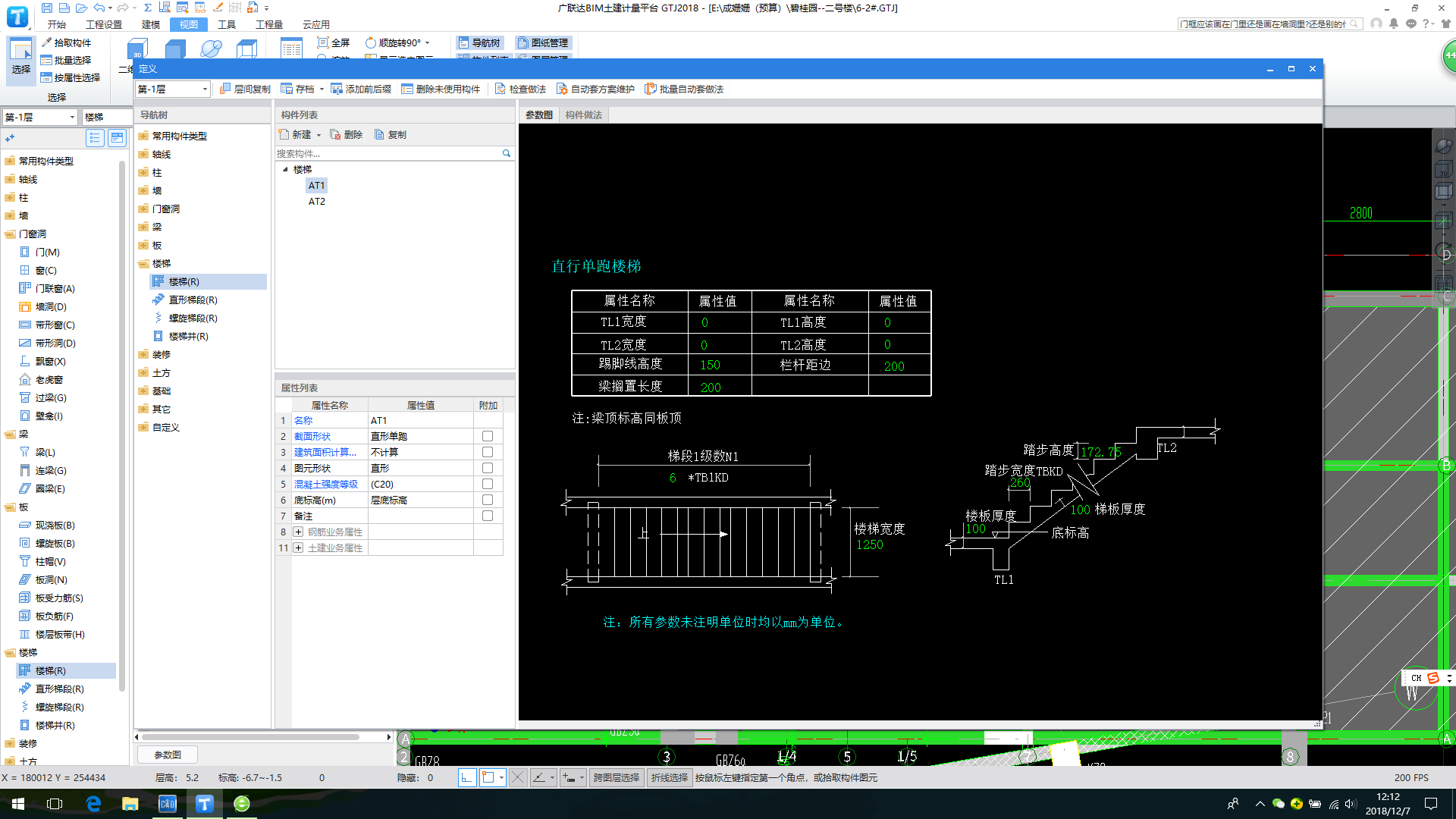
Task: Select component AT2 in the list
Action: [317, 201]
